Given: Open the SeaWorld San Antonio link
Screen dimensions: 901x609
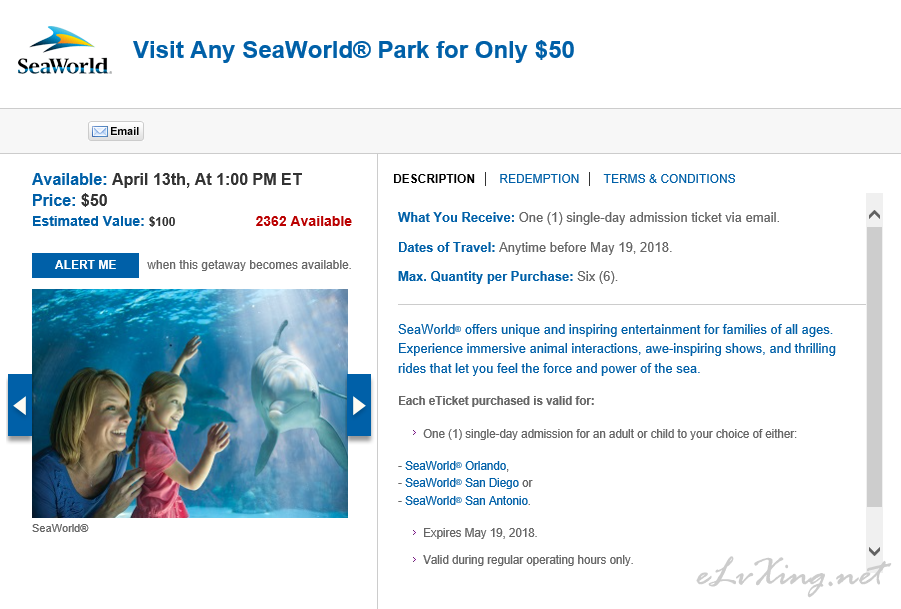Looking at the screenshot, I should coord(467,500).
